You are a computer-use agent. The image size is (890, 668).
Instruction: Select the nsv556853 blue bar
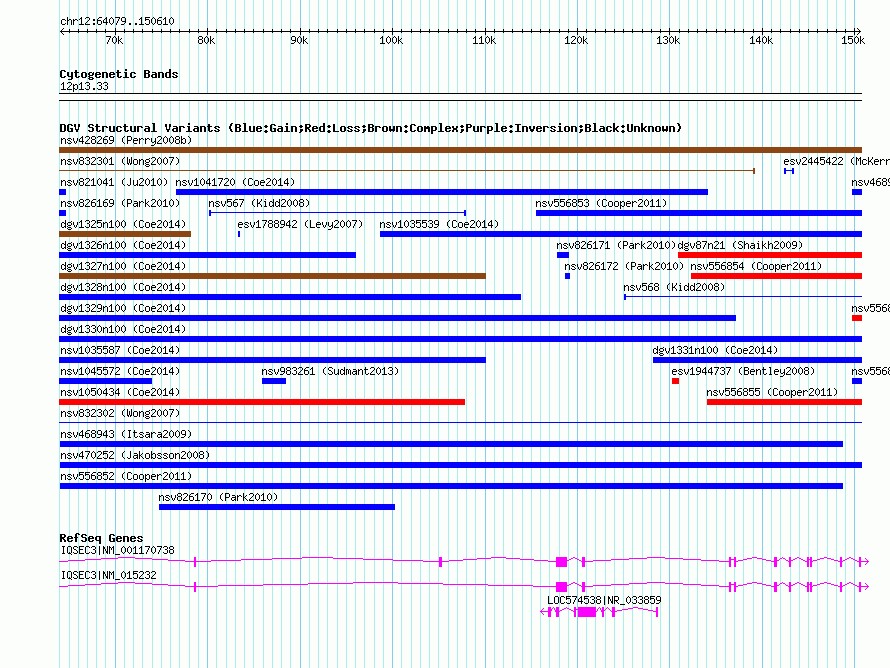pyautogui.click(x=699, y=213)
